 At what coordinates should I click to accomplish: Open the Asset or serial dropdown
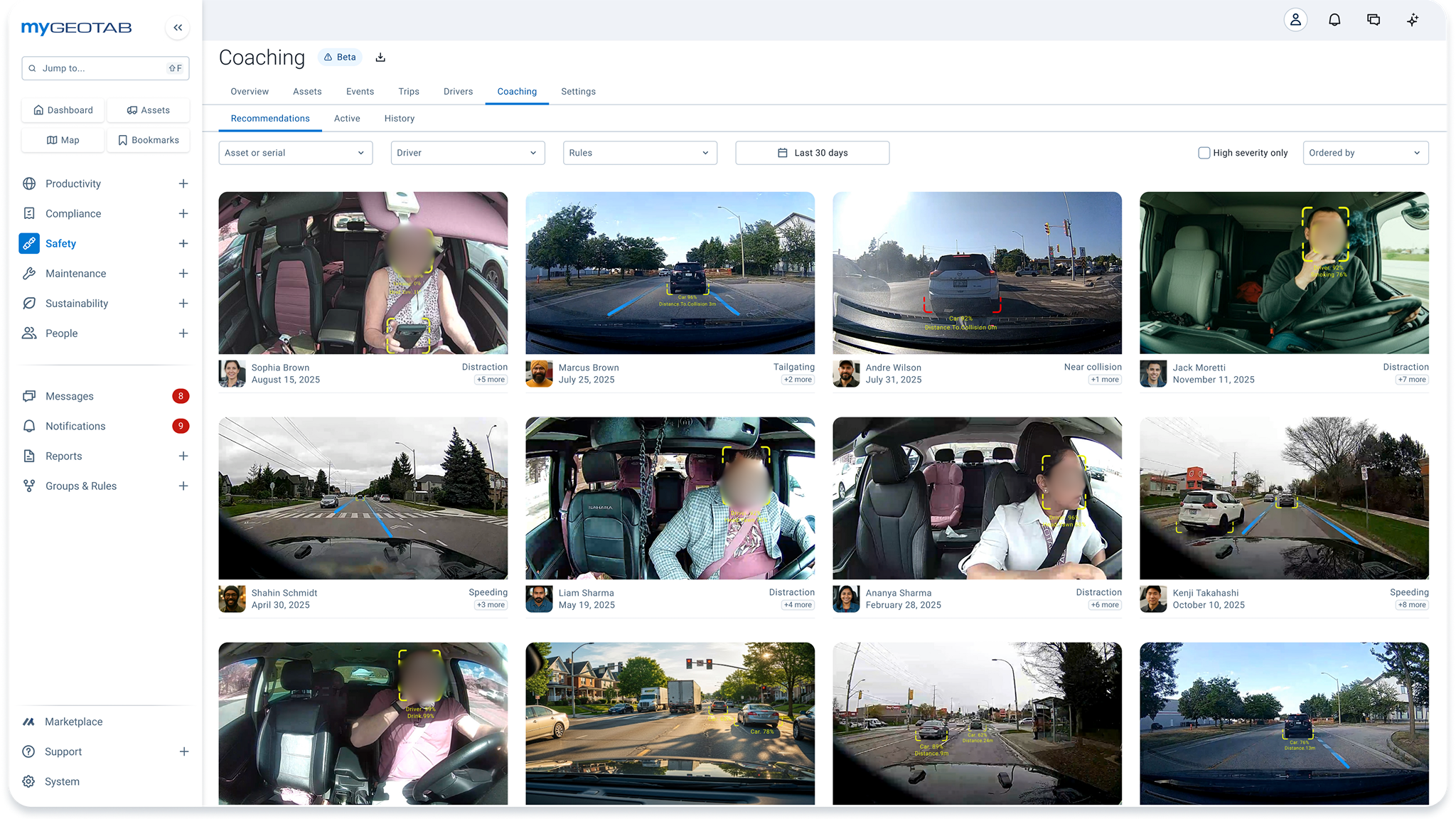(296, 152)
